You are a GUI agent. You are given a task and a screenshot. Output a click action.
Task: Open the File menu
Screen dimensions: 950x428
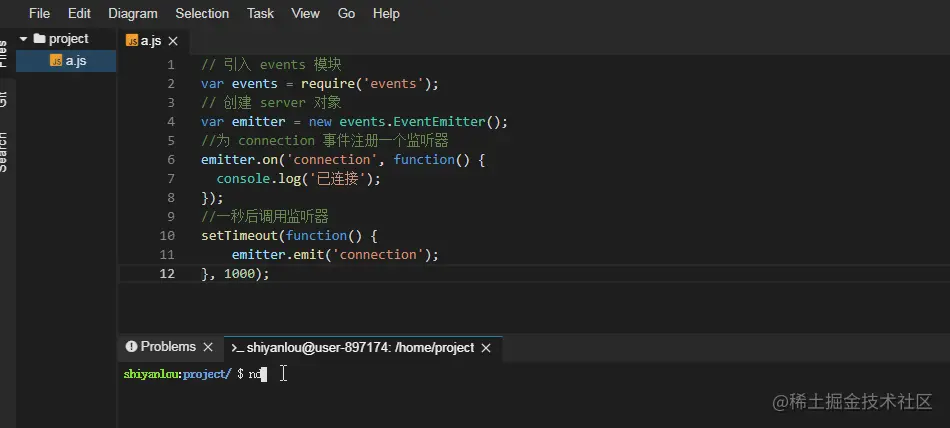click(39, 13)
